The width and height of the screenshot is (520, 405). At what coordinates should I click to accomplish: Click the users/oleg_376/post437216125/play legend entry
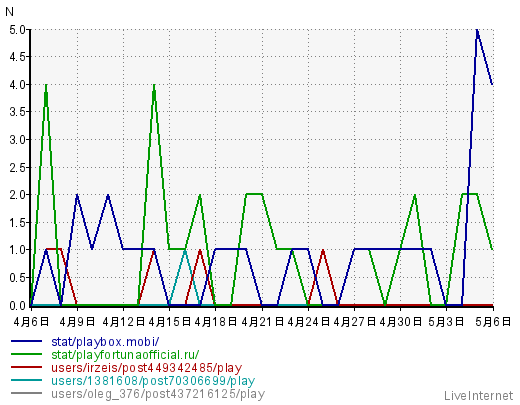tap(158, 394)
